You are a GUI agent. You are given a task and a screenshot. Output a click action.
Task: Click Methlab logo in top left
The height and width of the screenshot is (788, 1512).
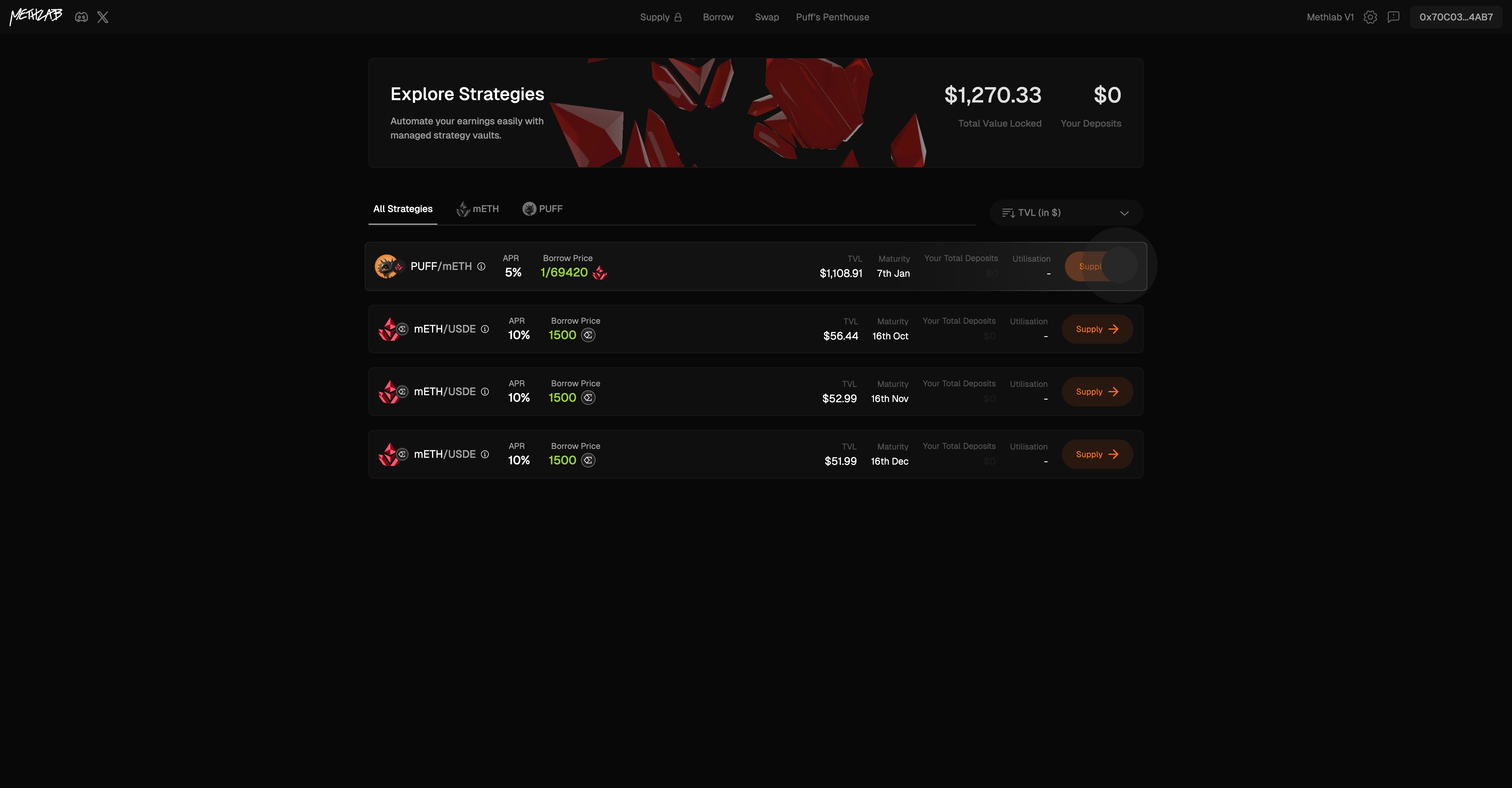point(36,17)
